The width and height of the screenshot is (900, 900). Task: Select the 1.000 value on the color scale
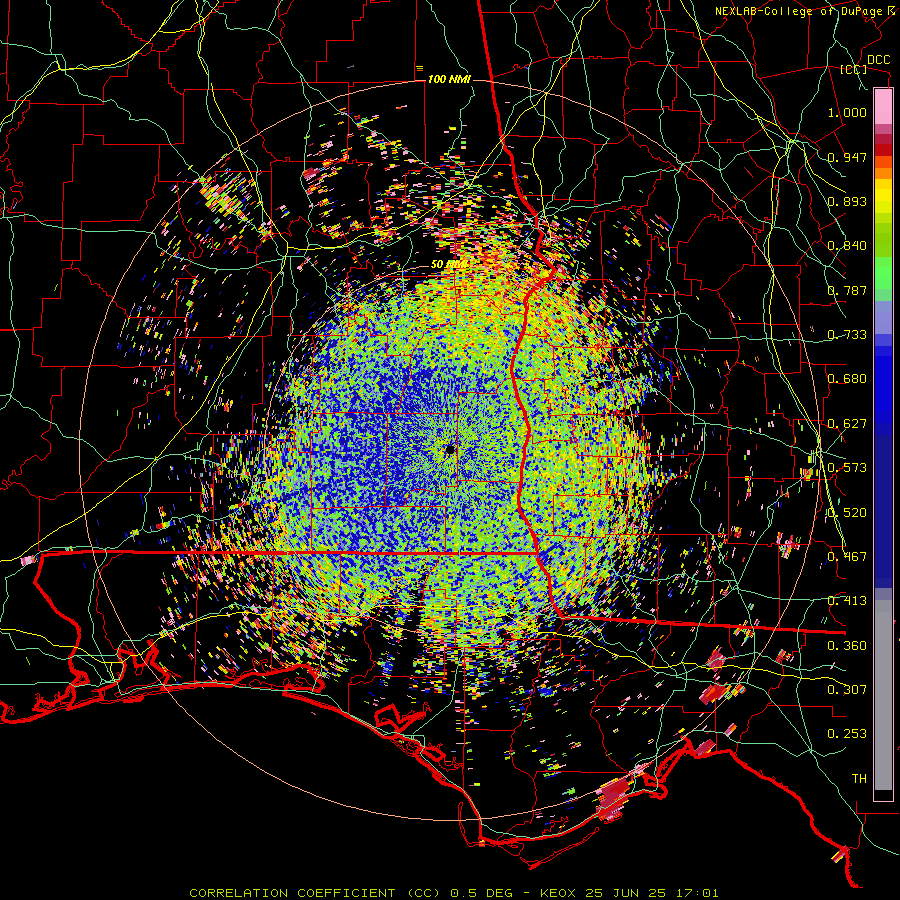[847, 112]
